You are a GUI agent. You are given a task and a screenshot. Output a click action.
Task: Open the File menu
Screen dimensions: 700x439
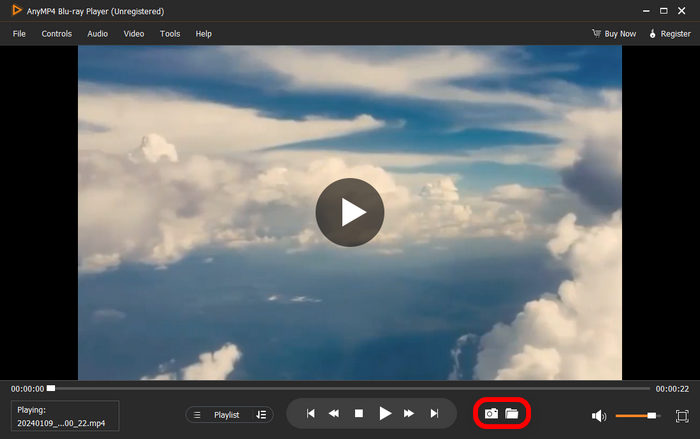19,34
